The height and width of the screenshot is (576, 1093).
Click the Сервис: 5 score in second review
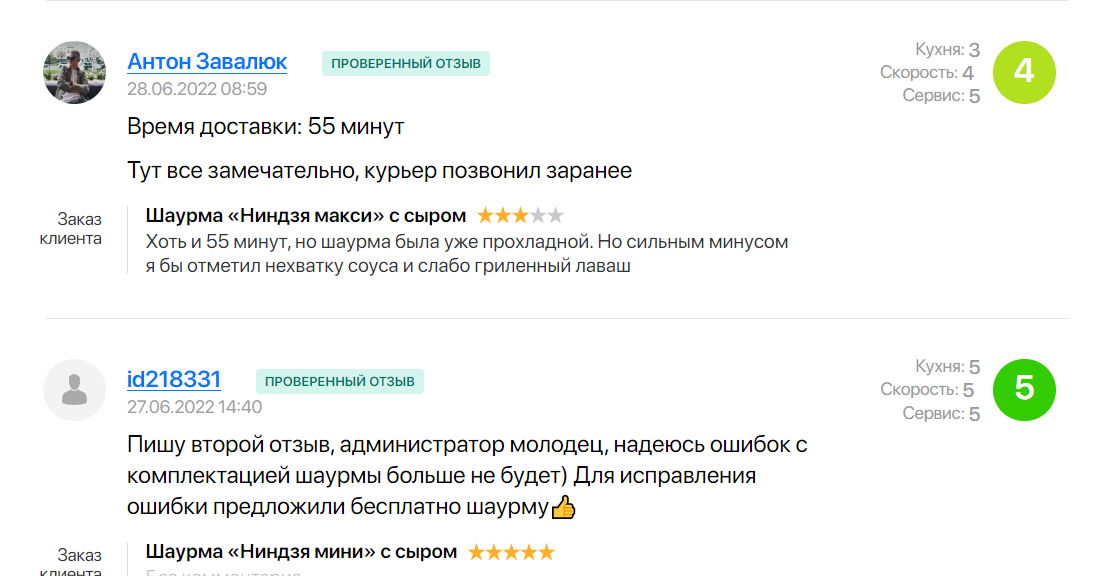pyautogui.click(x=941, y=413)
